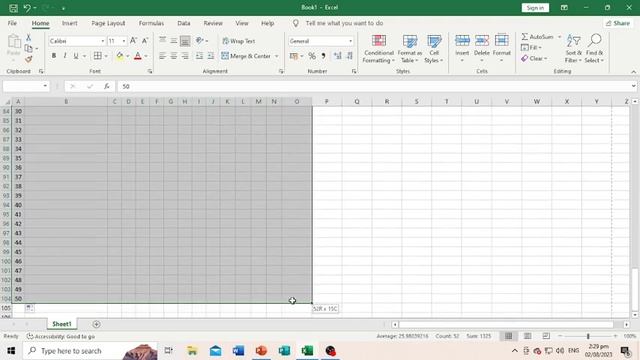Switch to the Formulas tab
The image size is (640, 360).
pyautogui.click(x=151, y=23)
